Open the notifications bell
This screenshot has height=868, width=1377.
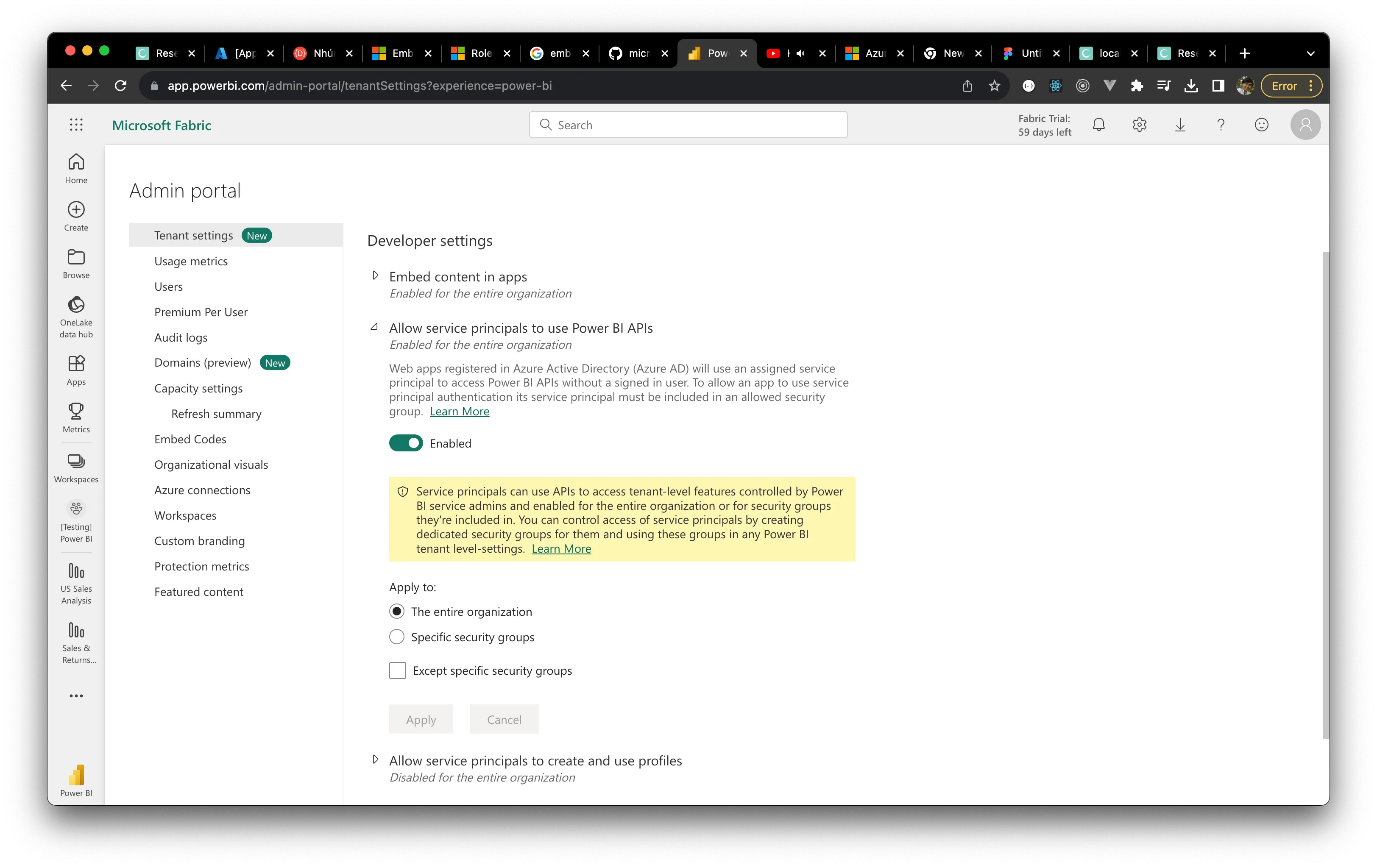point(1098,124)
